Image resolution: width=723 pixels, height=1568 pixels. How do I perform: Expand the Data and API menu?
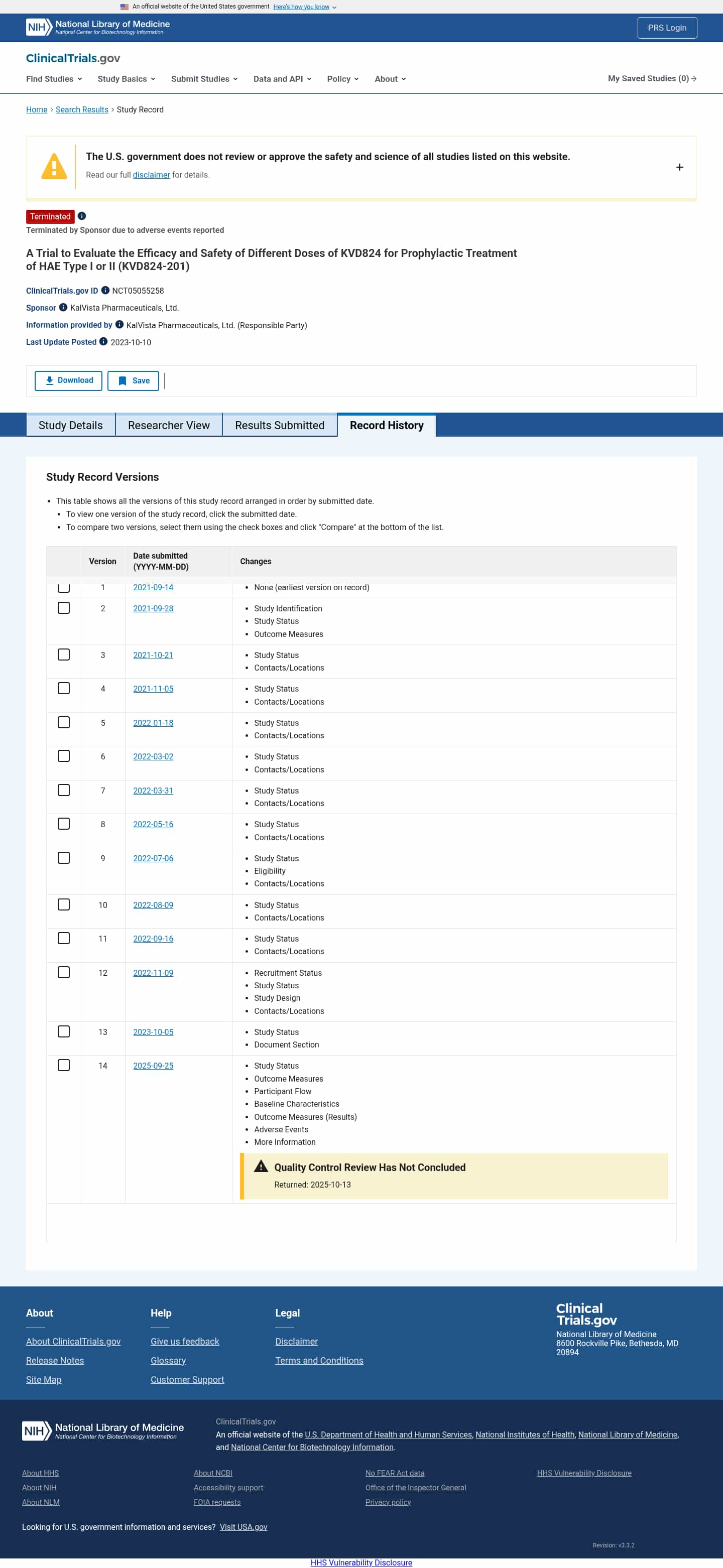pyautogui.click(x=283, y=78)
